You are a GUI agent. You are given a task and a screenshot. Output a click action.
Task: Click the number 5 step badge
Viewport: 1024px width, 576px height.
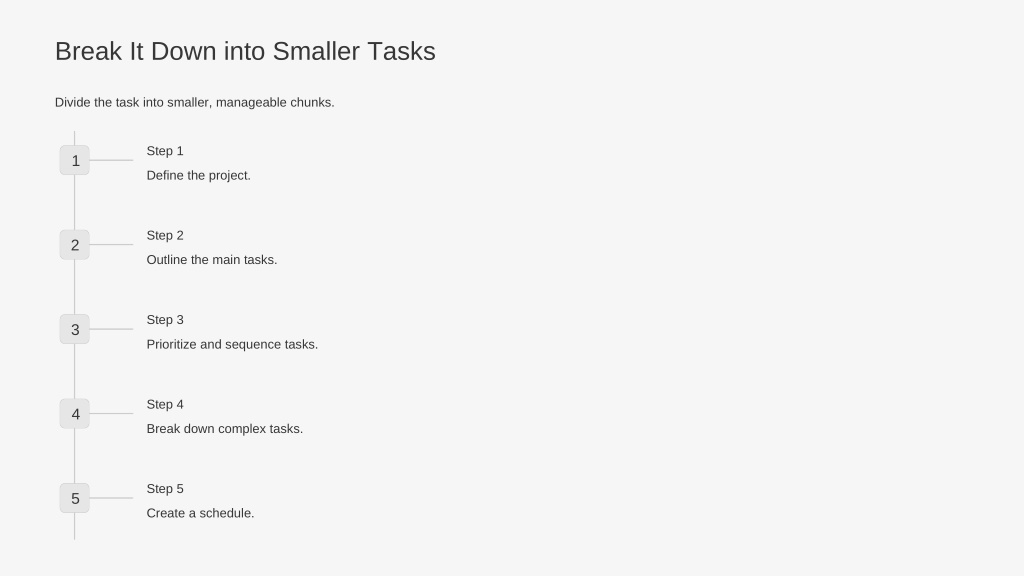tap(74, 498)
